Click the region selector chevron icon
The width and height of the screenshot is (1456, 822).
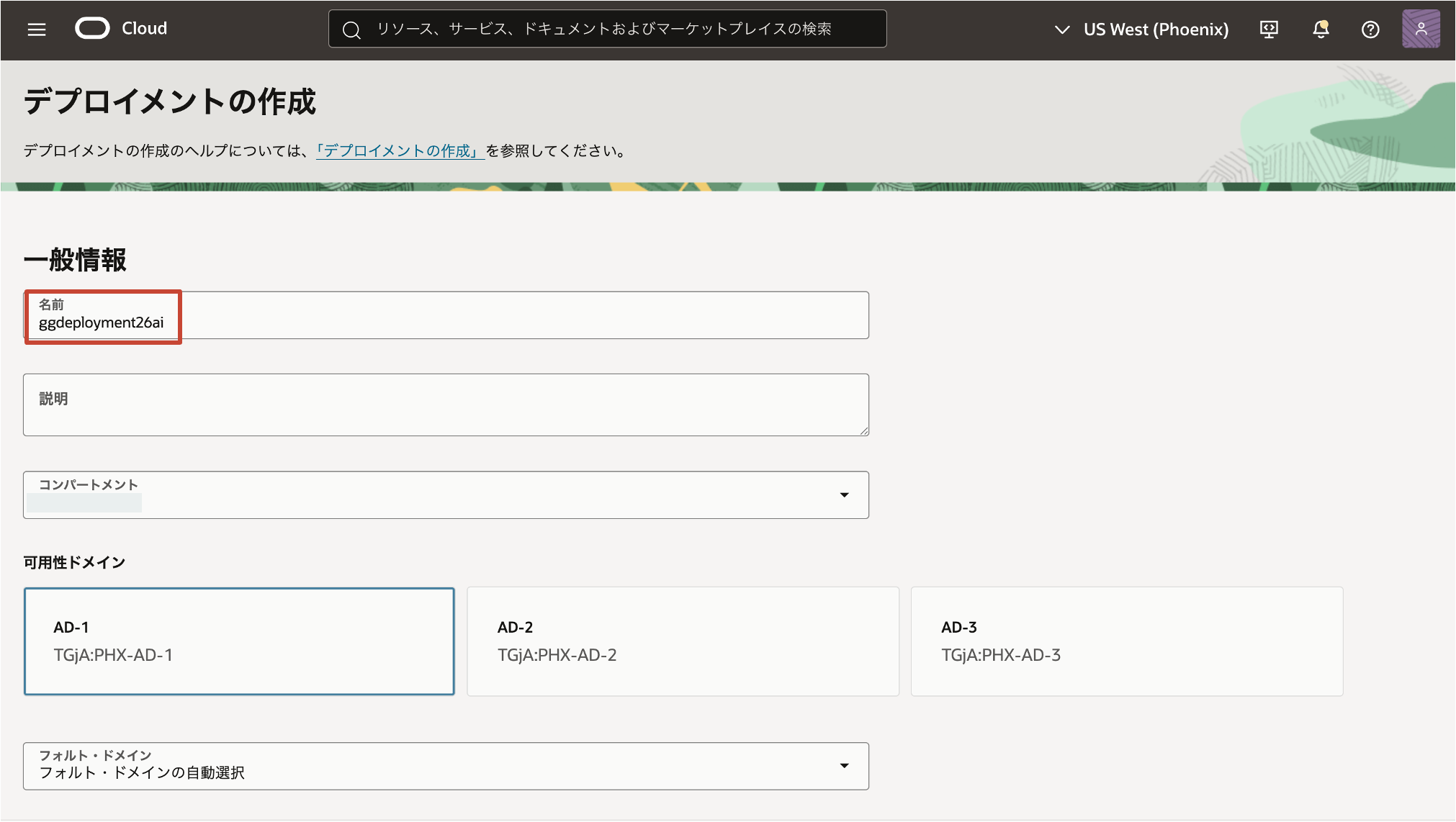1061,30
